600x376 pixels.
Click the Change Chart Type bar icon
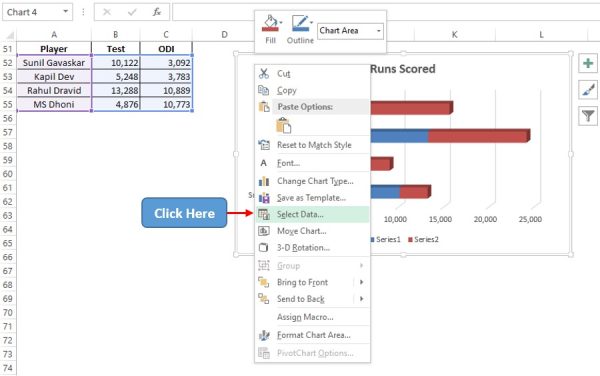[x=264, y=181]
